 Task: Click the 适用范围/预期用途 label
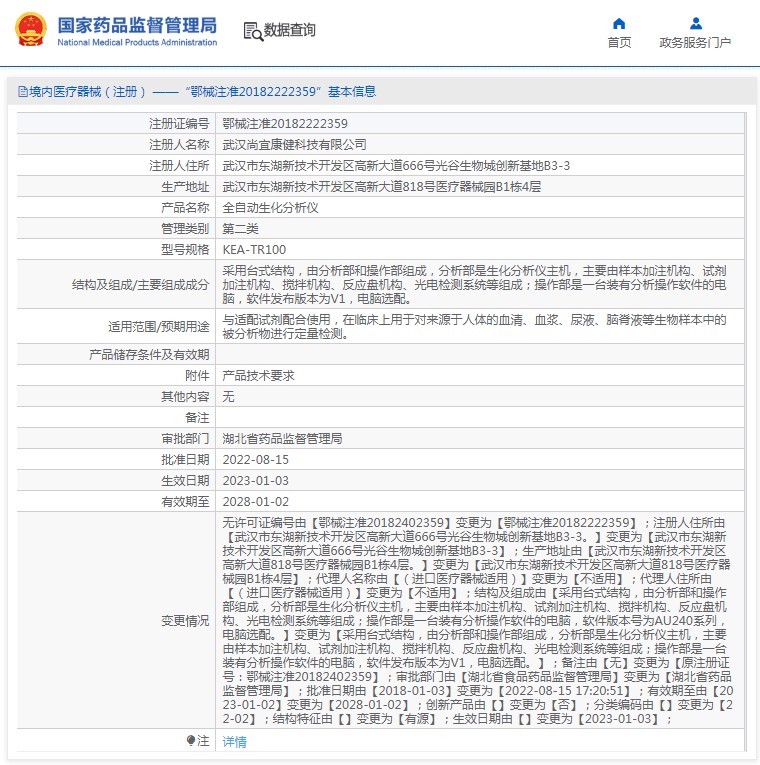pyautogui.click(x=159, y=326)
